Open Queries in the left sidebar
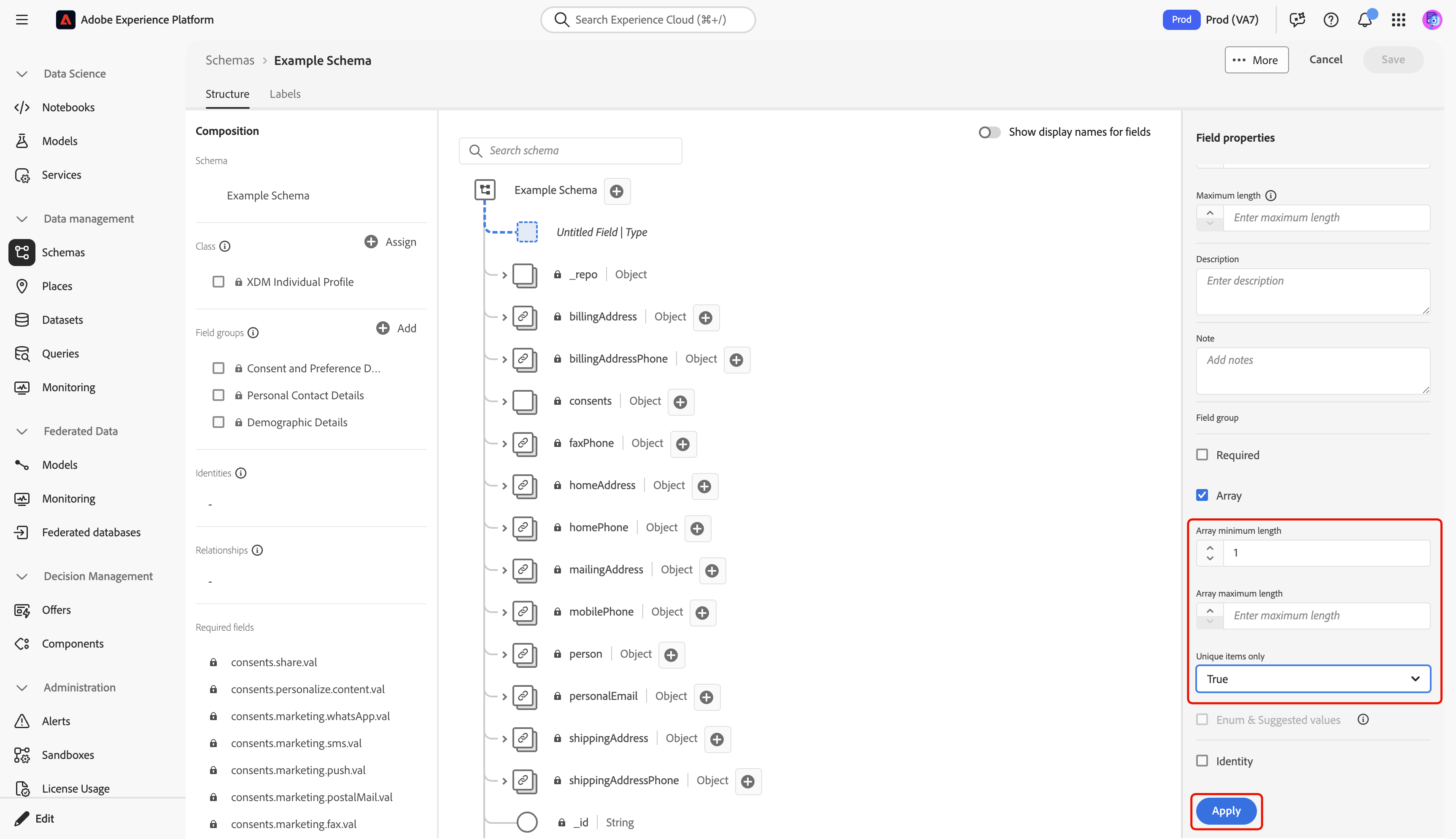This screenshot has height=839, width=1456. click(x=60, y=353)
